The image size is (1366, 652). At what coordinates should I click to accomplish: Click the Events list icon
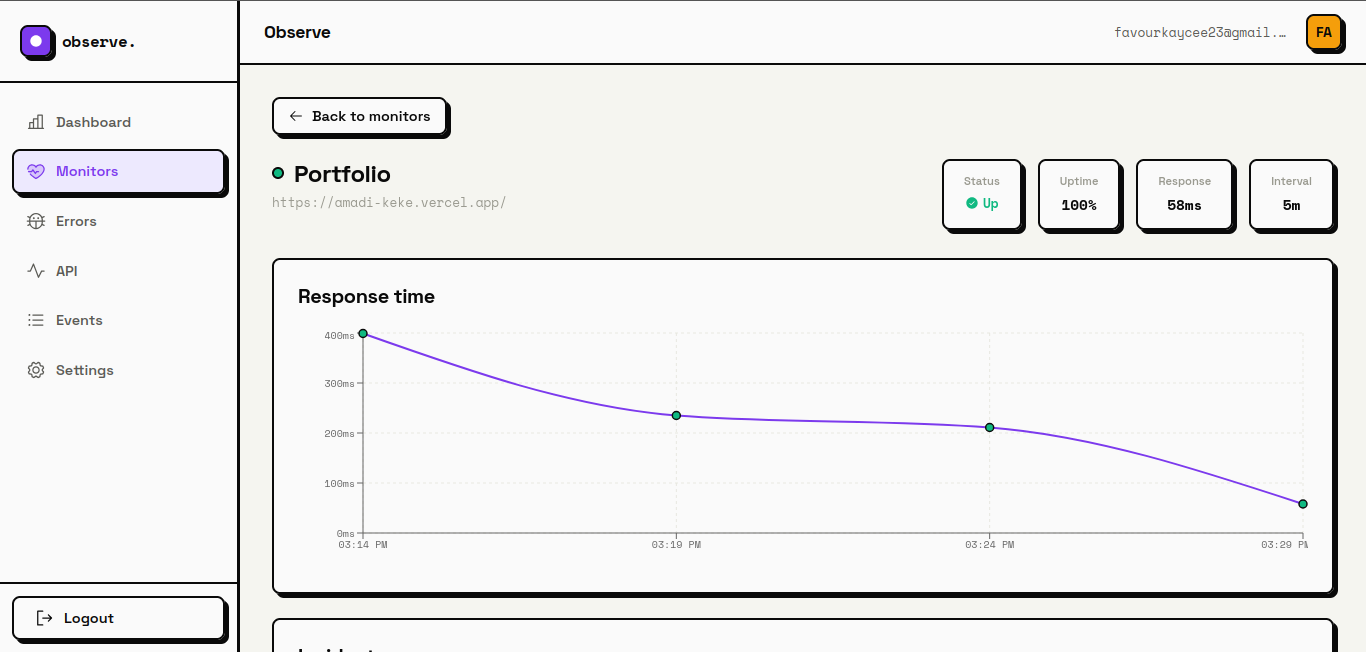coord(36,320)
